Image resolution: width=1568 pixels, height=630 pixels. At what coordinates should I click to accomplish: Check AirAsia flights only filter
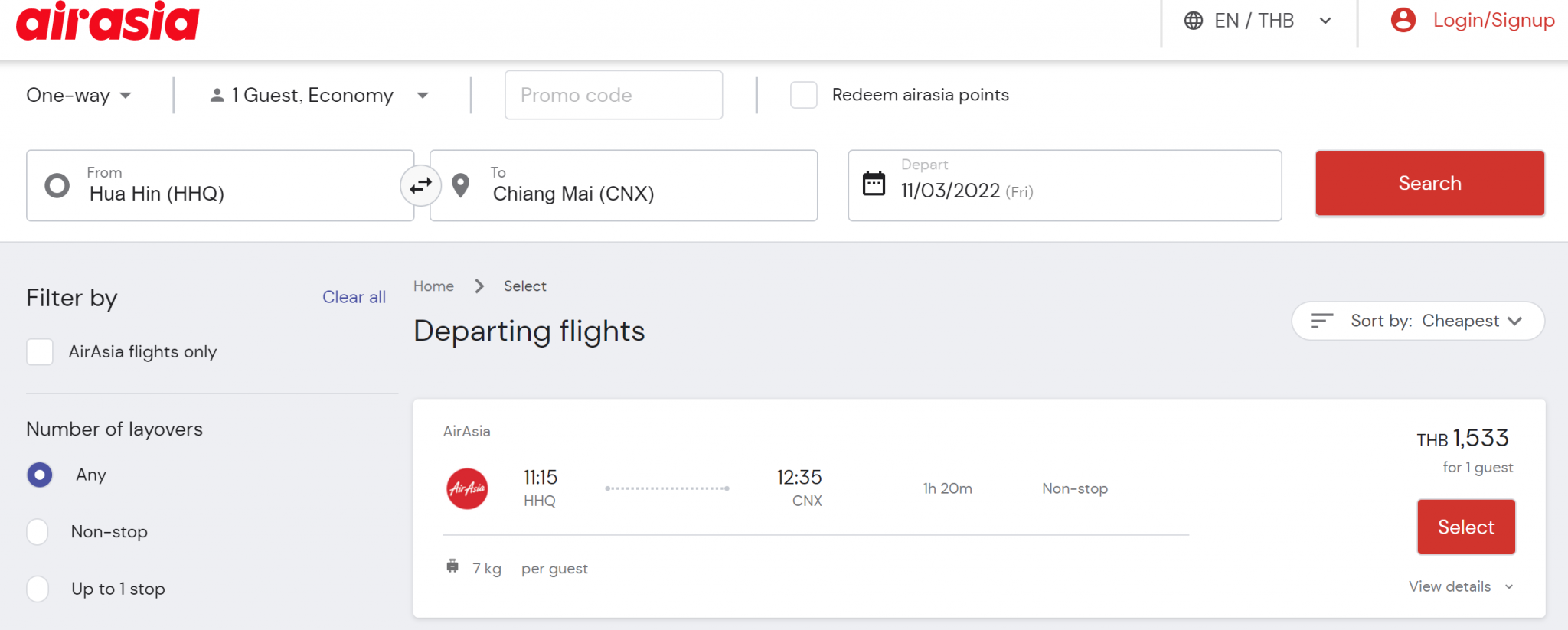click(x=40, y=352)
